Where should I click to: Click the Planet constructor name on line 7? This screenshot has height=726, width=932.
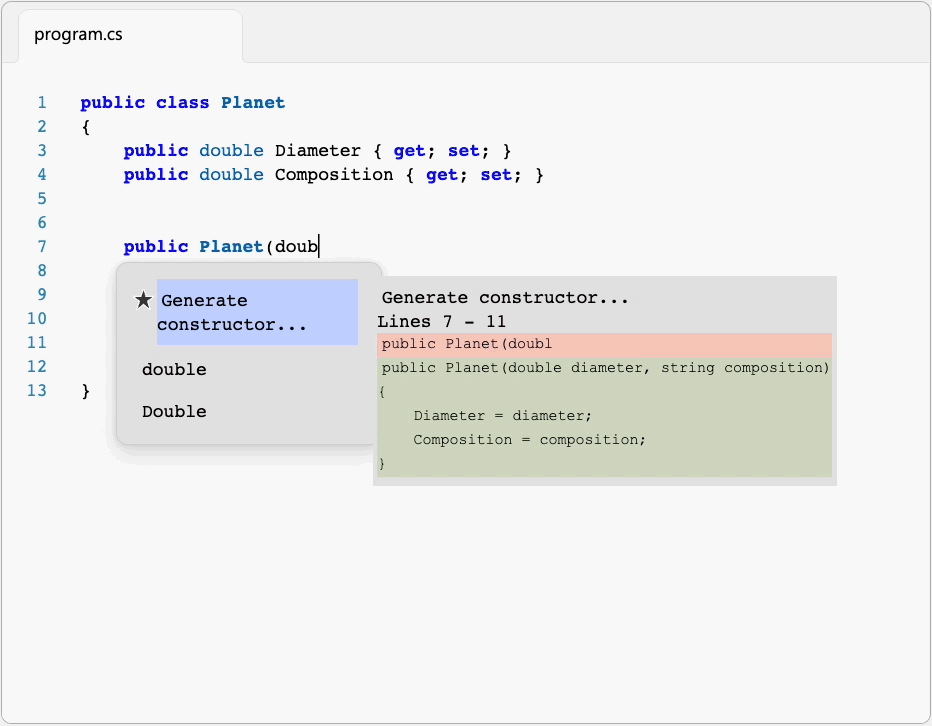tap(230, 247)
